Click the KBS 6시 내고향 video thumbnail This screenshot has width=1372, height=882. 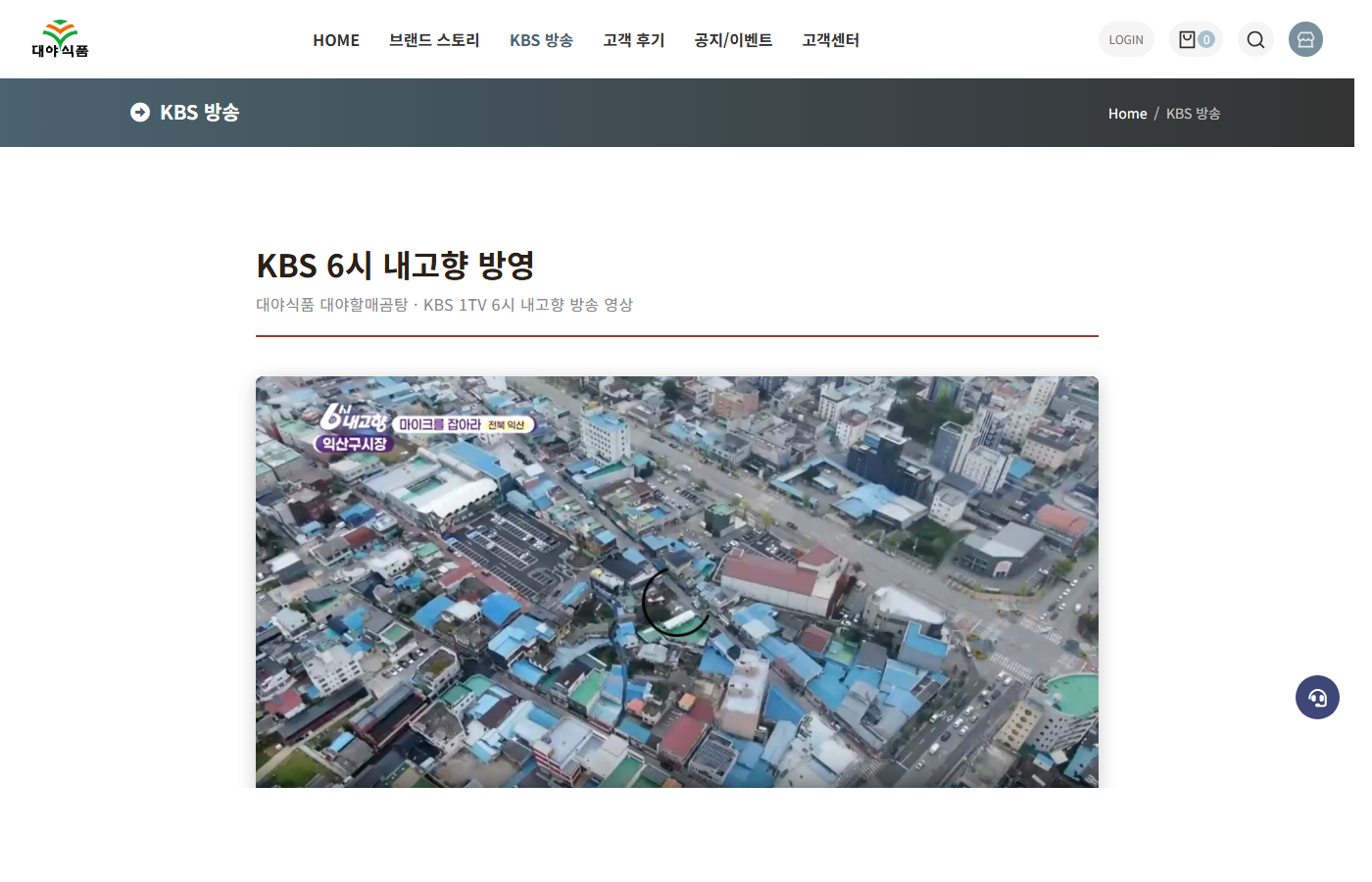pyautogui.click(x=677, y=582)
